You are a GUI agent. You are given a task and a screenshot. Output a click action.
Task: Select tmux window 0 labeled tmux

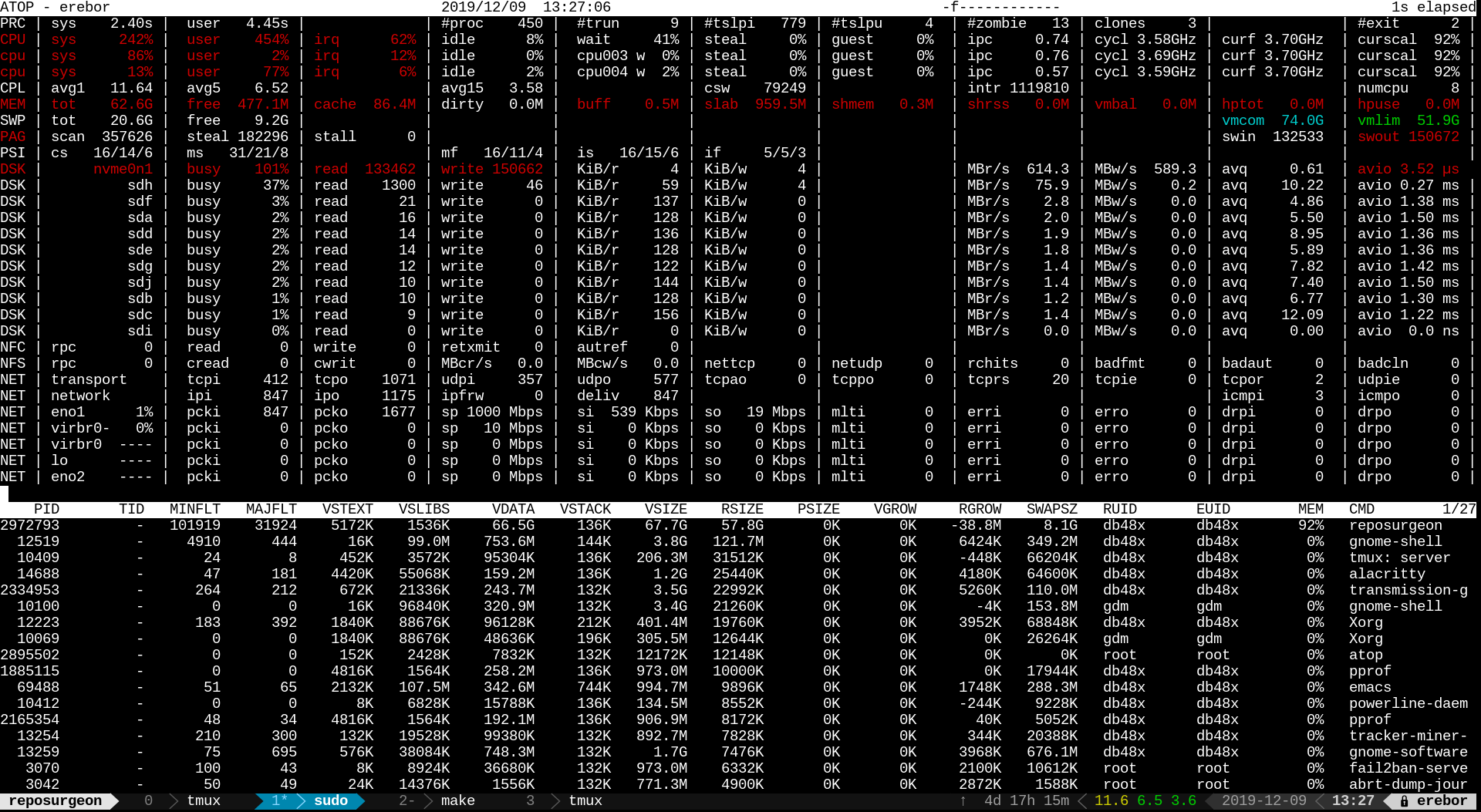point(183,801)
